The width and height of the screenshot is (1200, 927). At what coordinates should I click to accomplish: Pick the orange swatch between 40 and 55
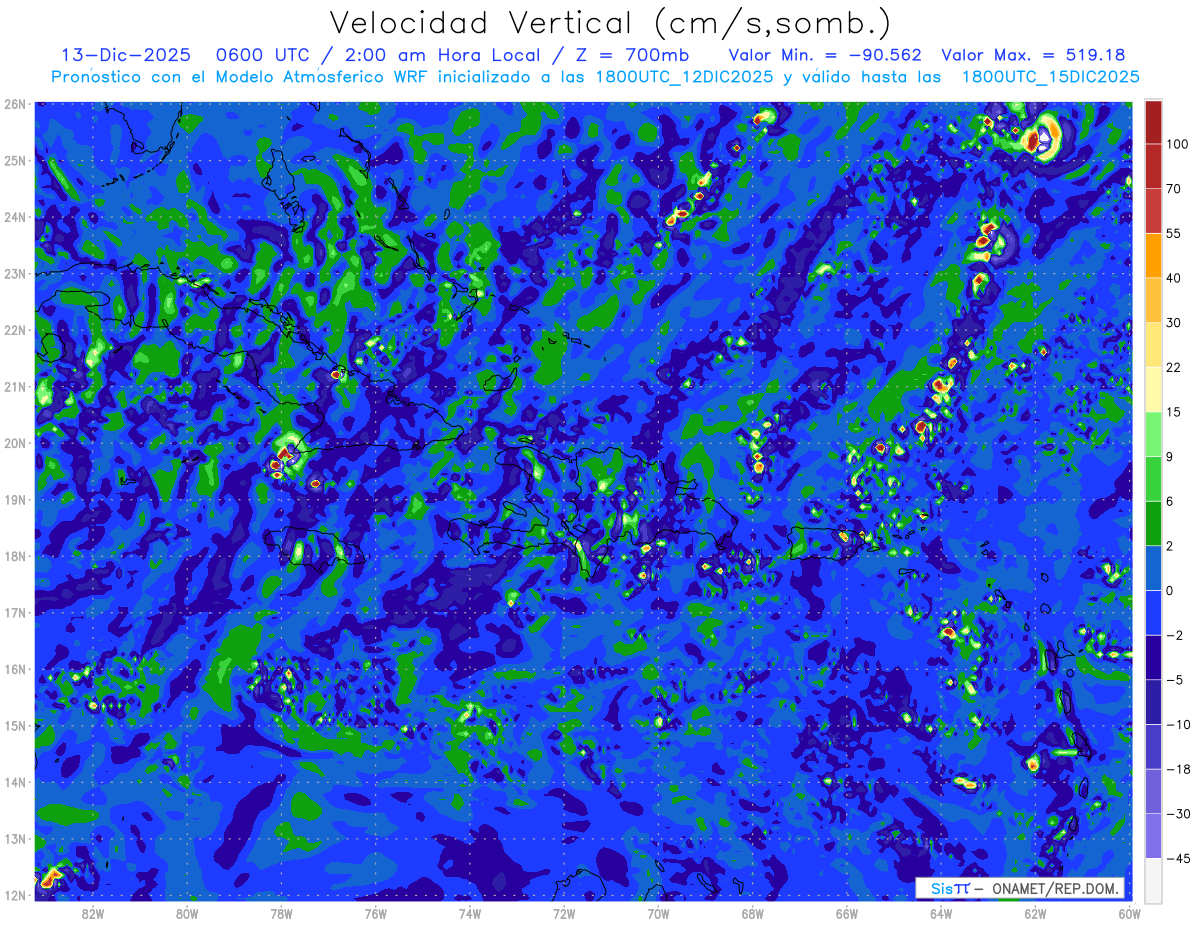1153,255
